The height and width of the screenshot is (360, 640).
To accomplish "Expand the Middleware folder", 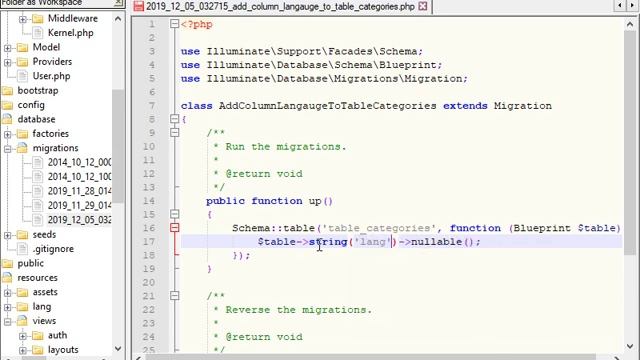I will tap(23, 19).
